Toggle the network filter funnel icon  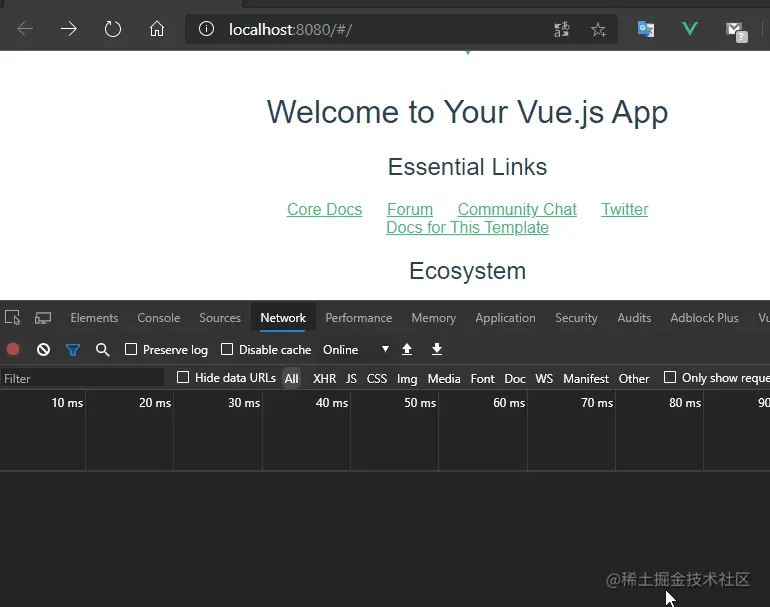(73, 350)
